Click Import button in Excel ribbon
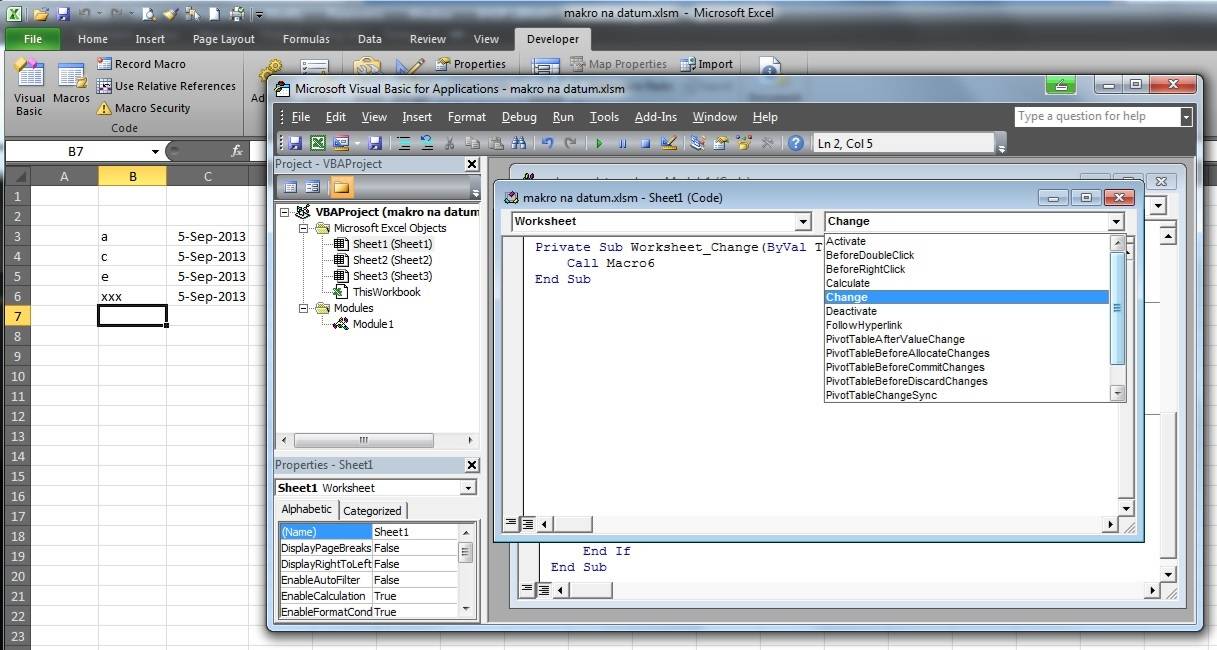Viewport: 1217px width, 650px height. click(x=706, y=64)
